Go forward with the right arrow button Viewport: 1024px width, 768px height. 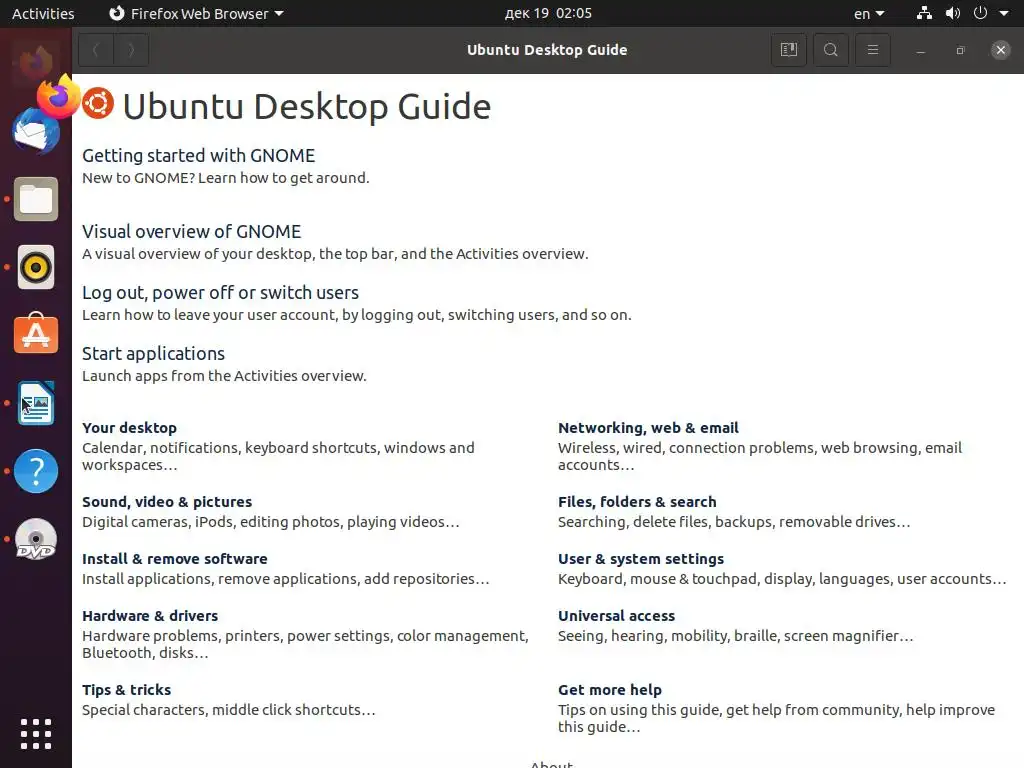click(131, 50)
